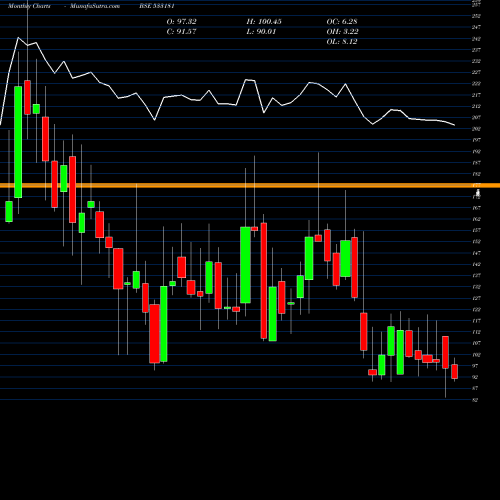
Task: Click the 102 price axis label
Action: coord(476,355)
